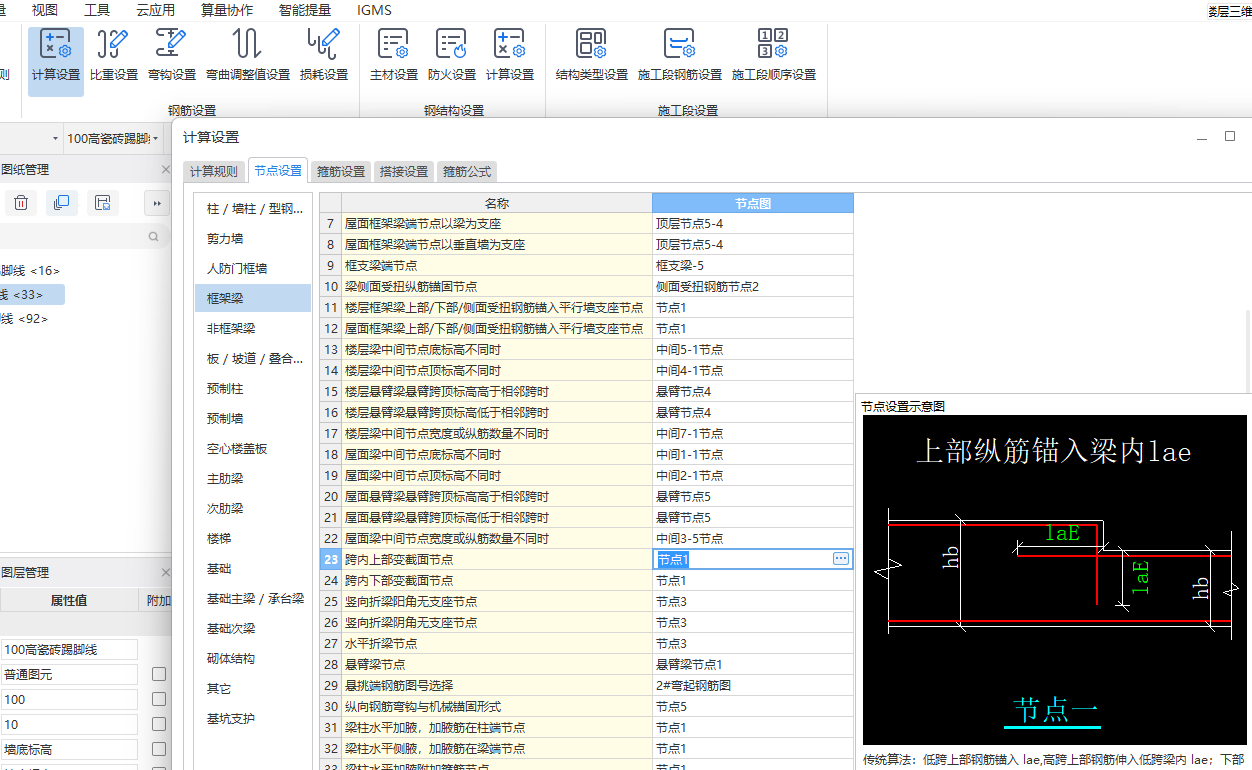
Task: Select 基坑支护 category
Action: [253, 718]
